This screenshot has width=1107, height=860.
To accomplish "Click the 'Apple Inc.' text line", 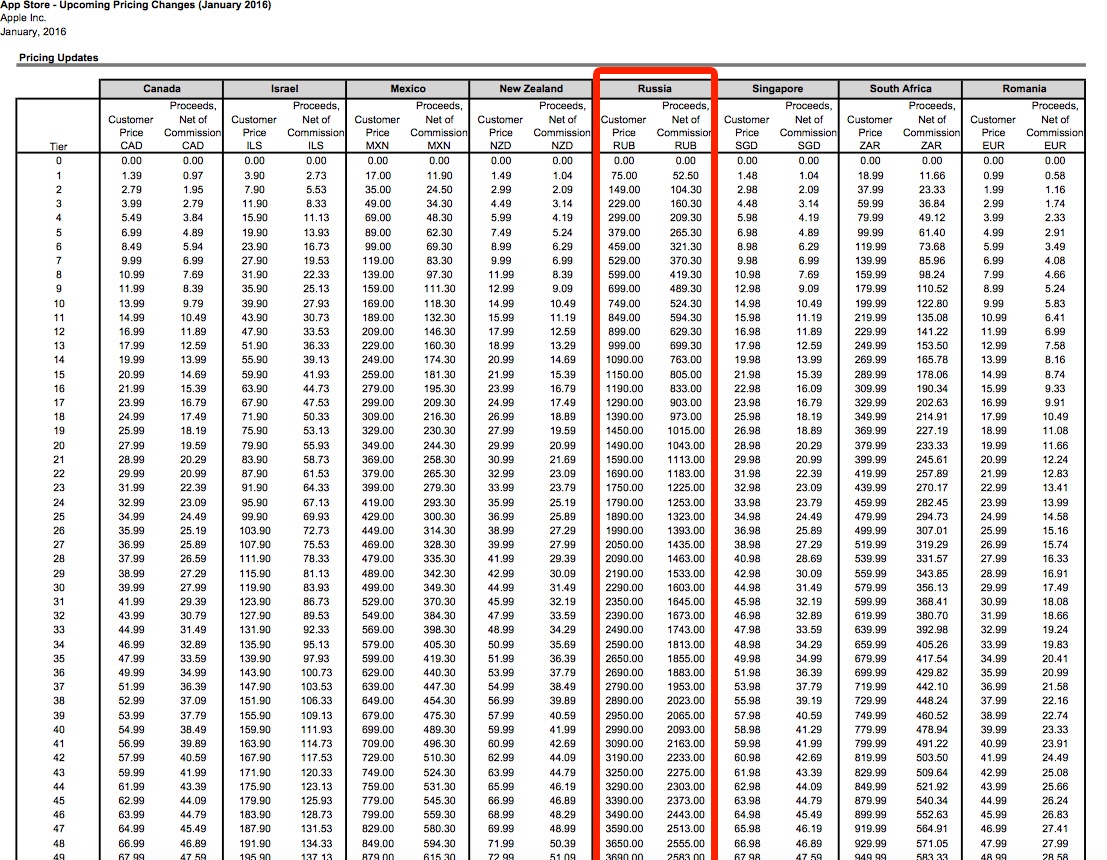I will coord(23,18).
